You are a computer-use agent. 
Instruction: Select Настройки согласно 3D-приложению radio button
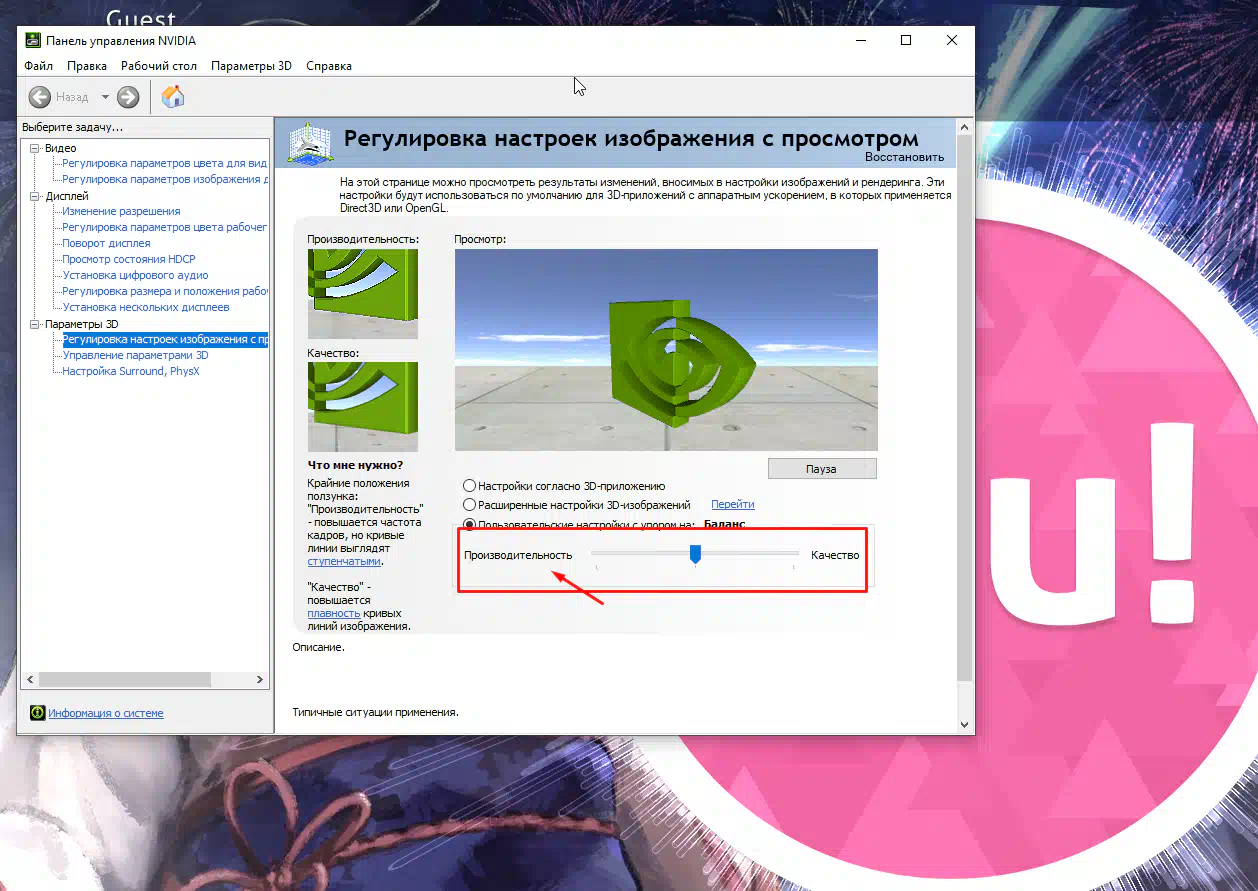click(469, 486)
